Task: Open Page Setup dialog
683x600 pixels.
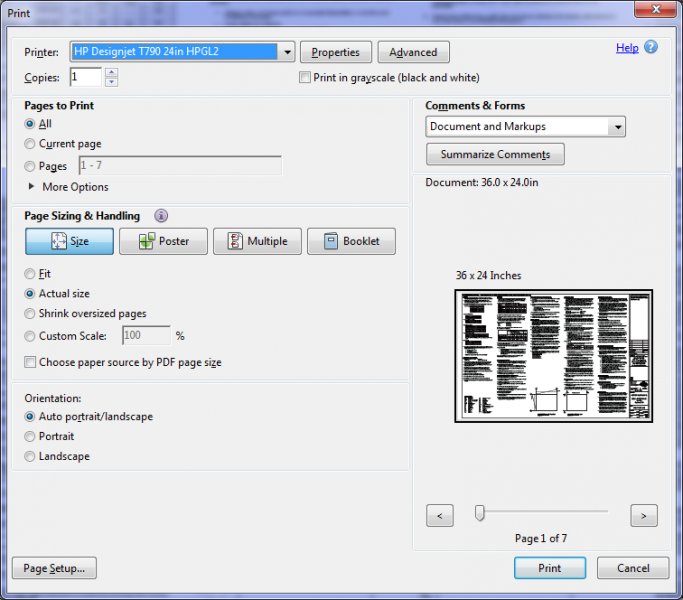Action: (x=54, y=568)
